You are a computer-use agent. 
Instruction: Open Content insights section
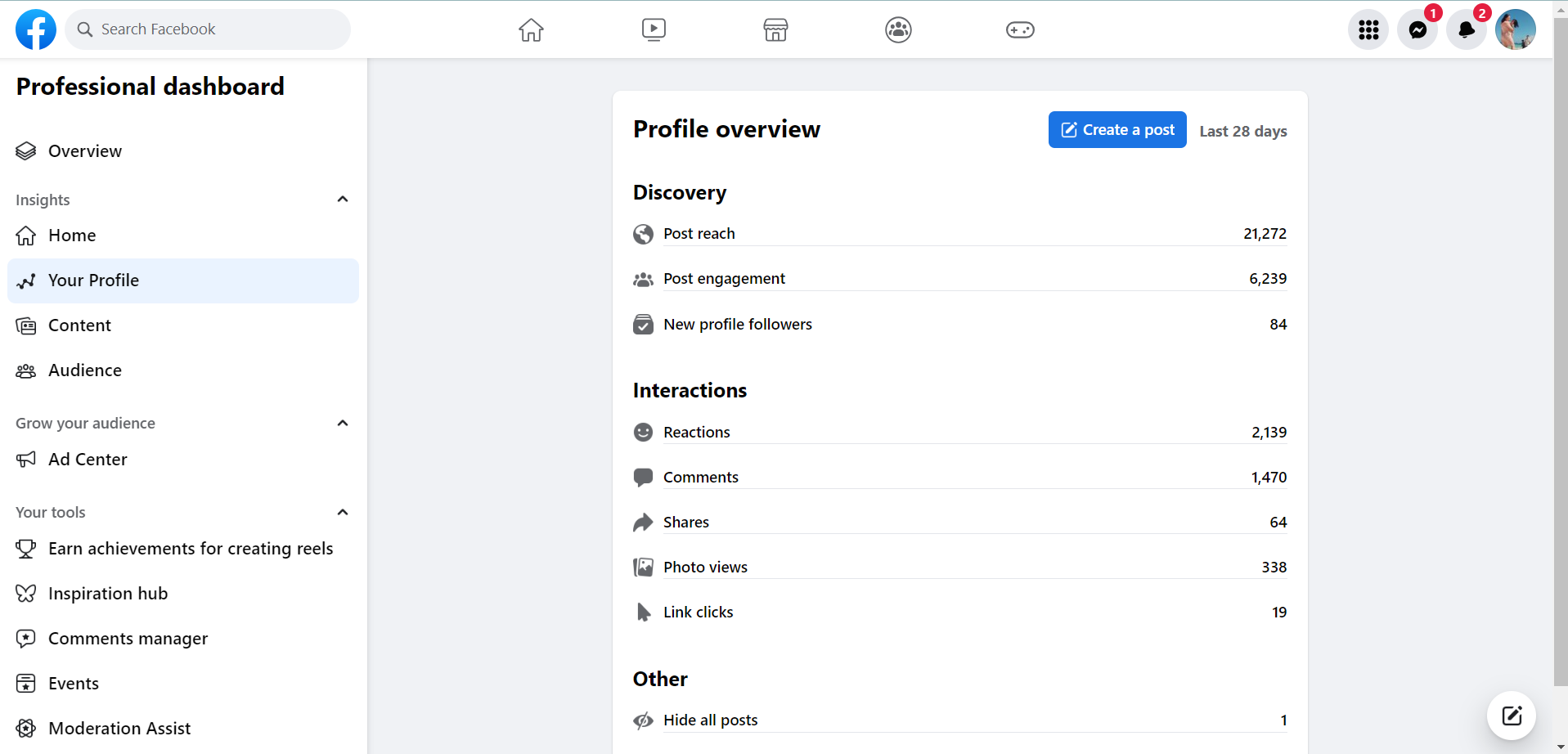[x=183, y=325]
